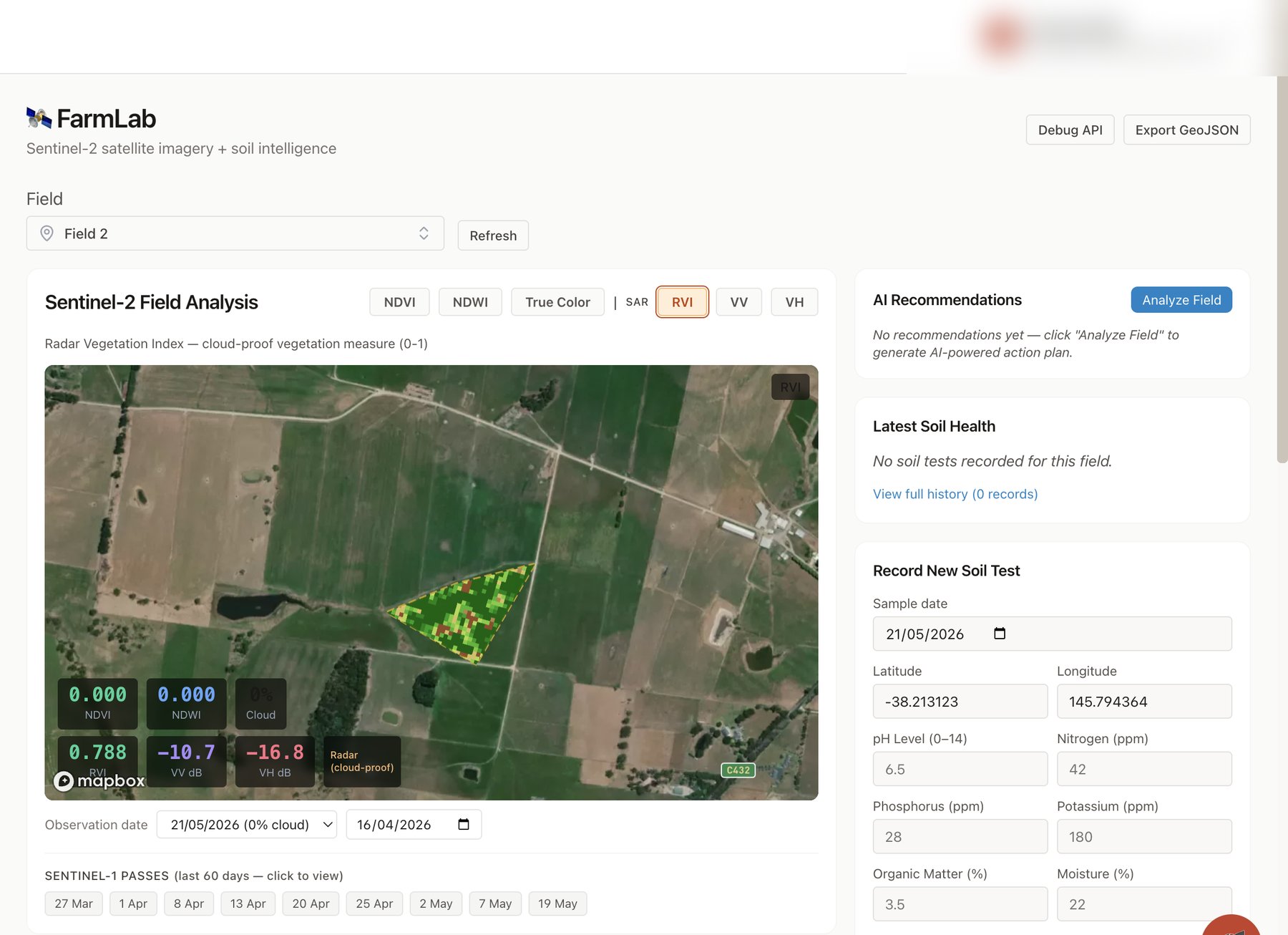This screenshot has width=1288, height=935.
Task: View the 2 May Sentinel-1 pass
Action: click(436, 903)
